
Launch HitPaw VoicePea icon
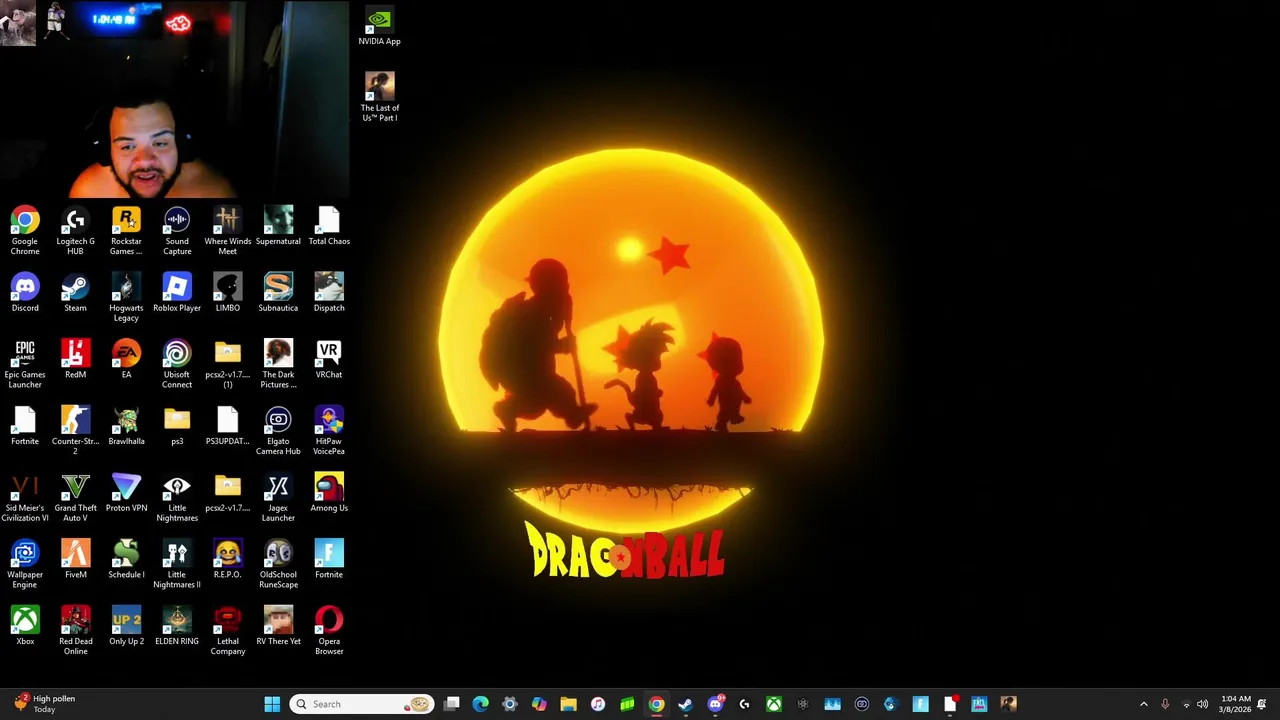329,431
